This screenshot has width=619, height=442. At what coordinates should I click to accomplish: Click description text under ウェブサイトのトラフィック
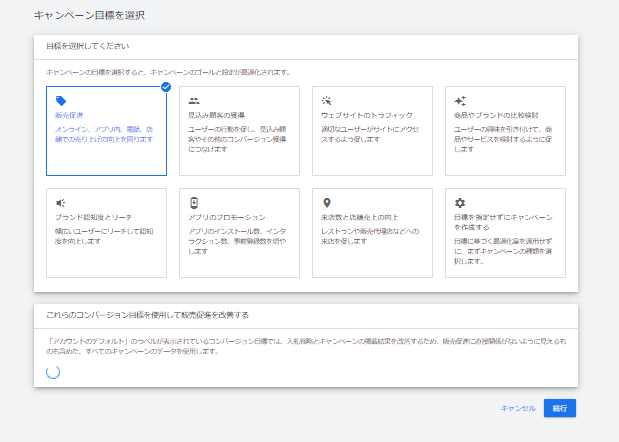click(x=370, y=134)
